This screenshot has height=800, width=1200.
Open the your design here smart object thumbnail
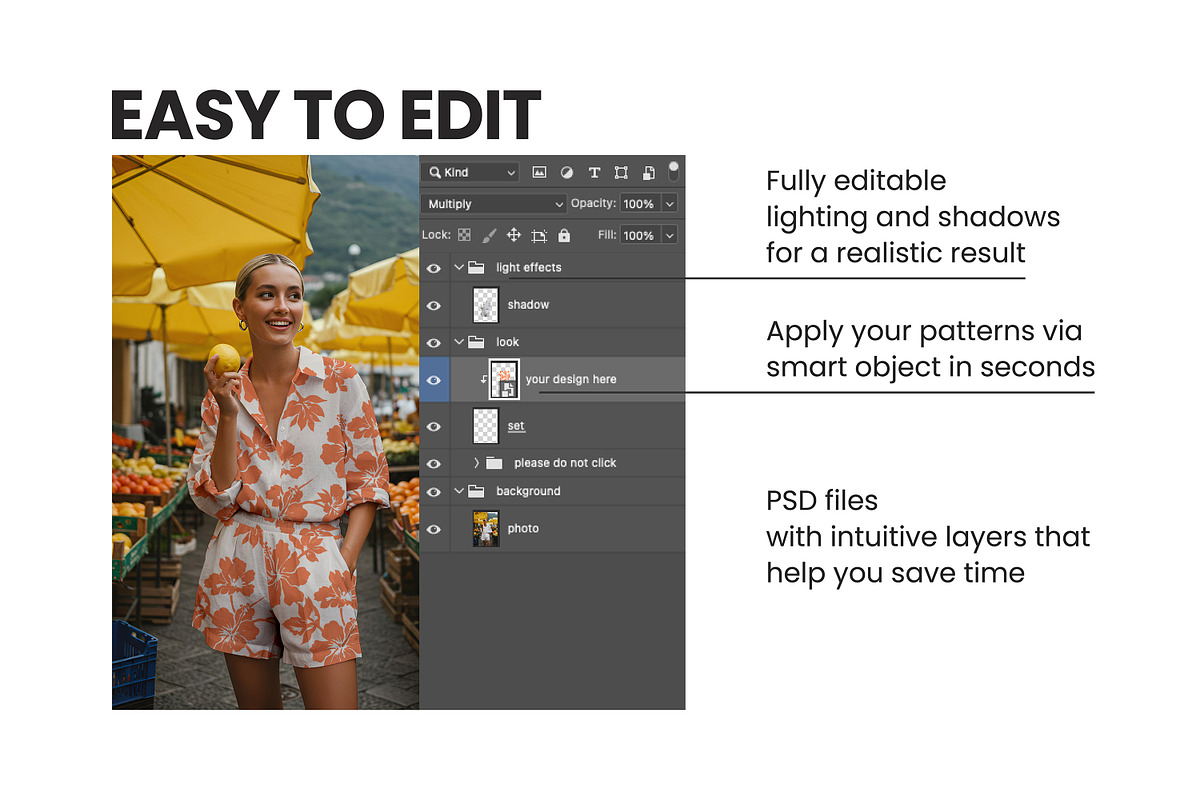(503, 380)
